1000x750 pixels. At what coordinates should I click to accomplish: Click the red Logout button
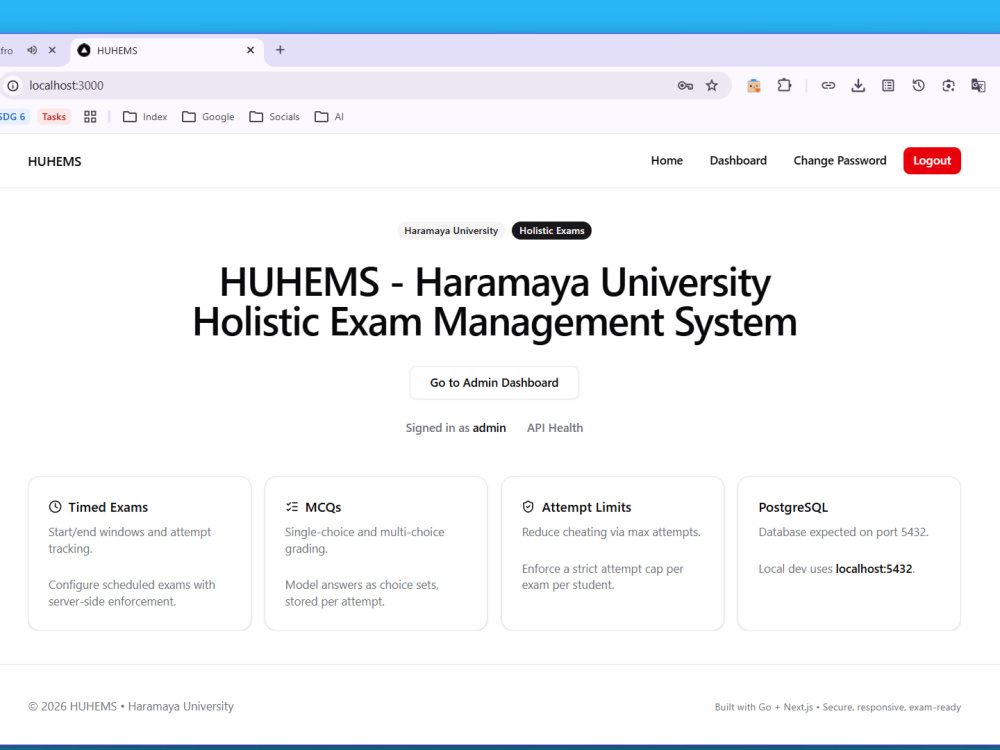pyautogui.click(x=932, y=161)
